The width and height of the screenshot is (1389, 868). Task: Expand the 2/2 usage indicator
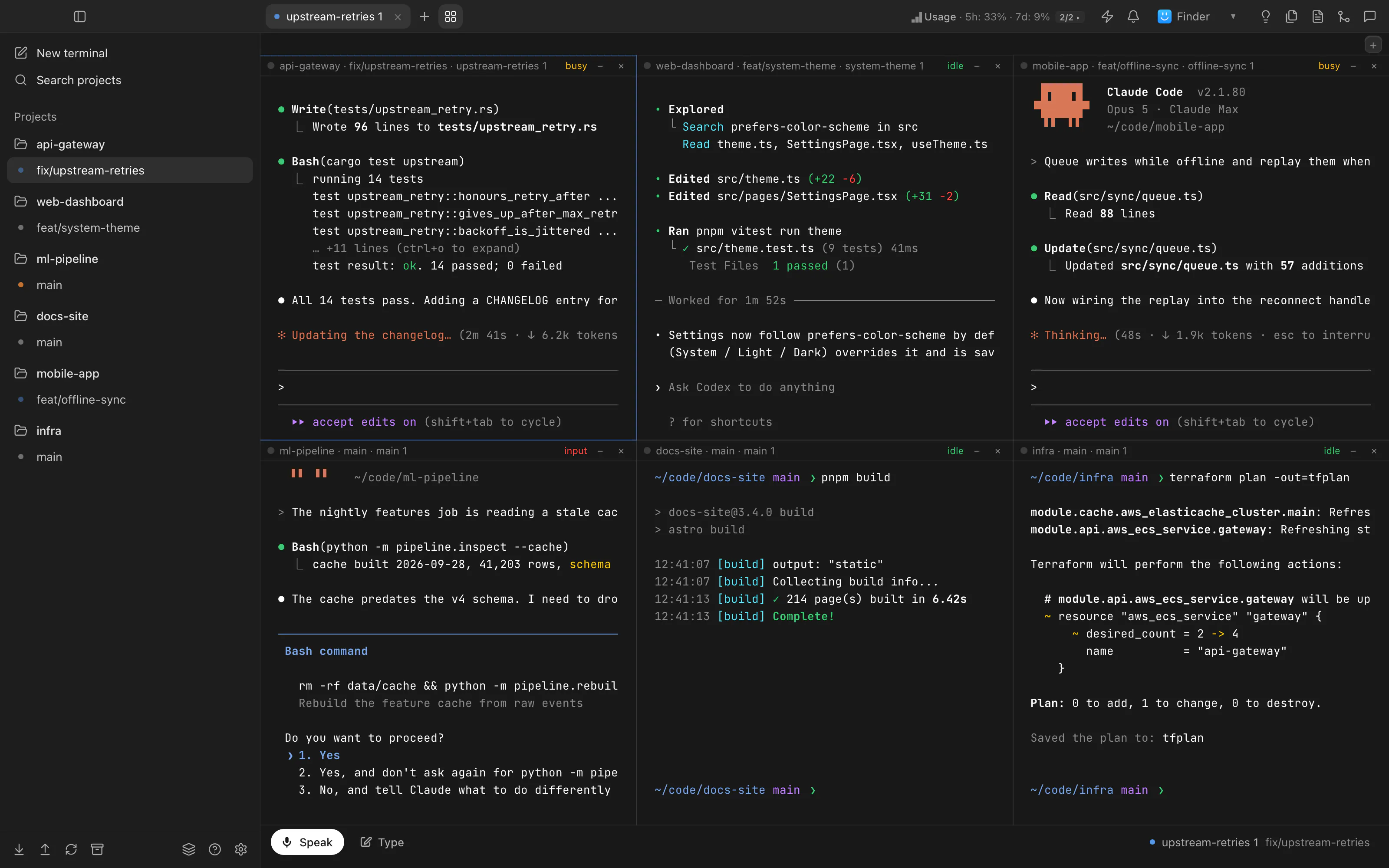(x=1069, y=17)
